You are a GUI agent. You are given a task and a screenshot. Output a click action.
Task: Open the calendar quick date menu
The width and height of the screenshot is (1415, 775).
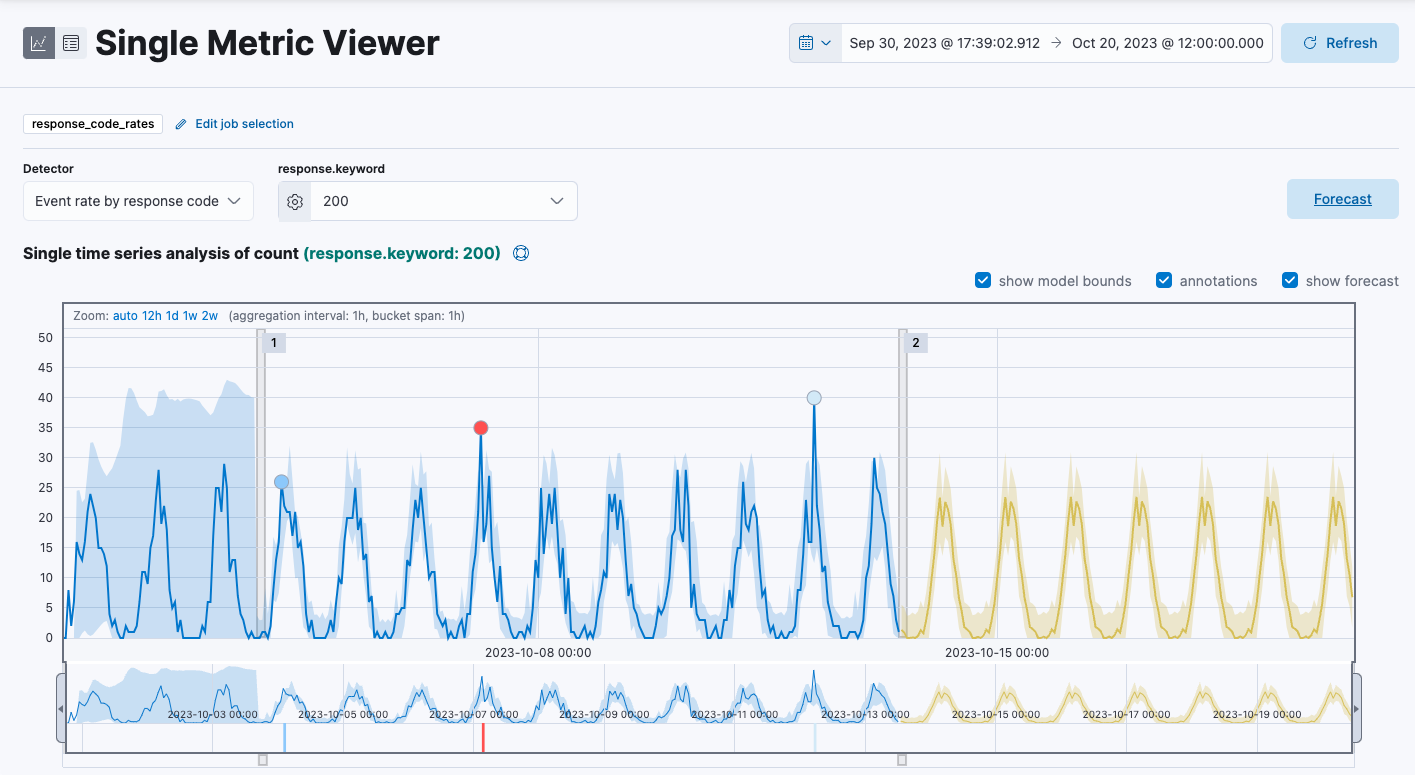coord(815,43)
